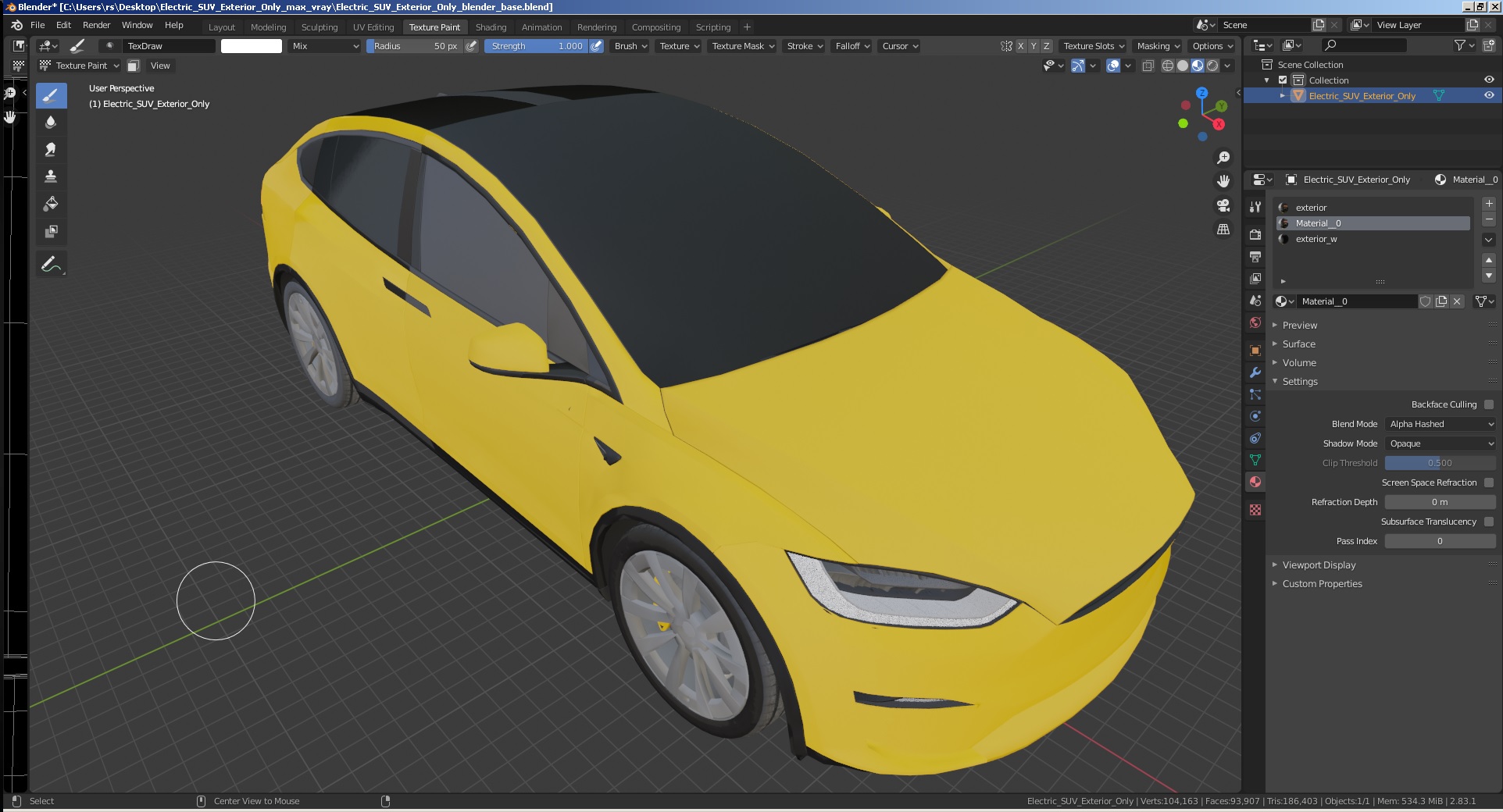Open the Scene properties tab
Viewport: 1503px width, 812px height.
(x=1255, y=301)
